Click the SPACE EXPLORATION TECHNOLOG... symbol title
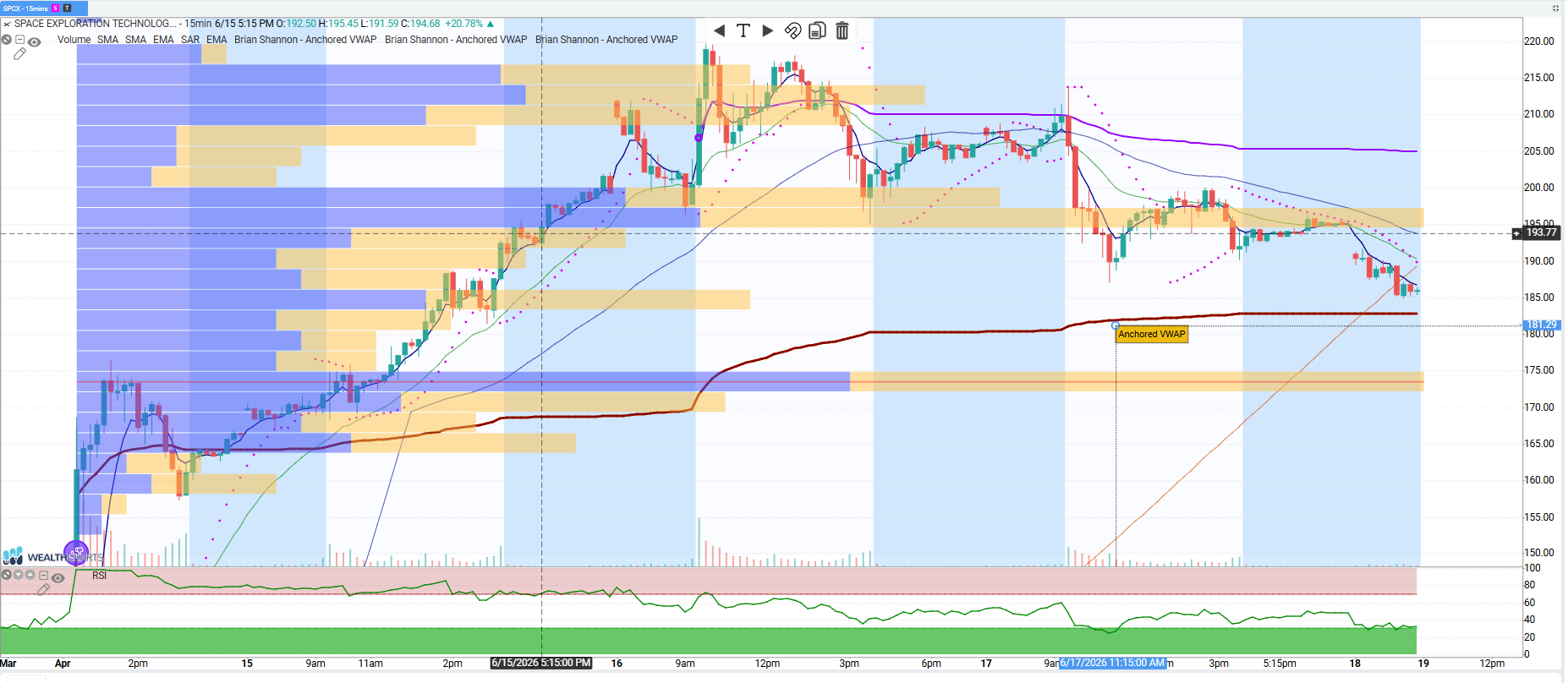Image resolution: width=1568 pixels, height=683 pixels. coord(96,24)
